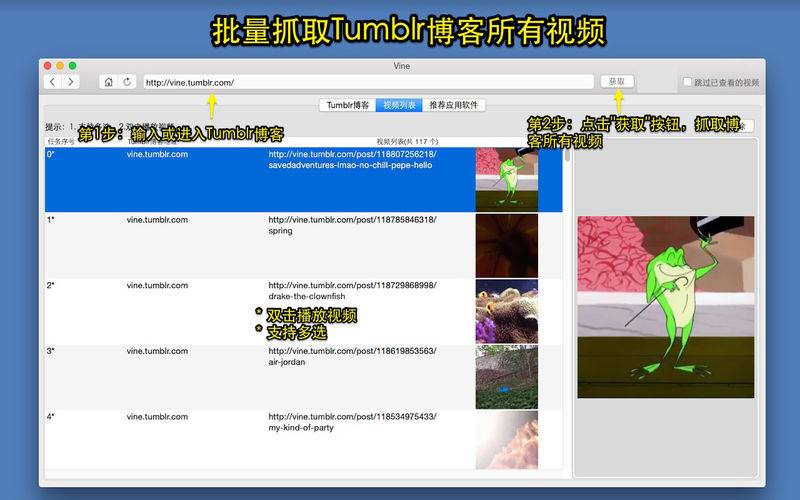Open the home page icon
The image size is (800, 500).
[x=109, y=82]
